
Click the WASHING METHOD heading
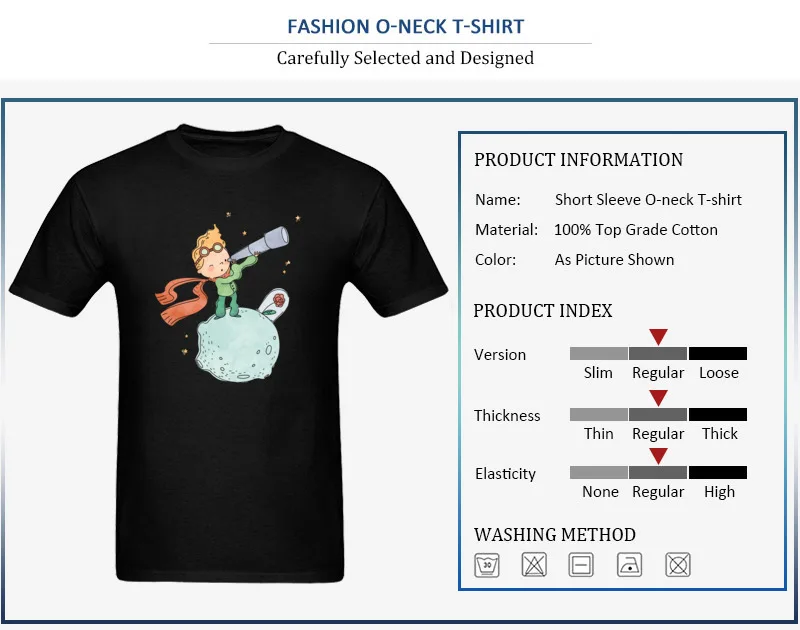[555, 535]
